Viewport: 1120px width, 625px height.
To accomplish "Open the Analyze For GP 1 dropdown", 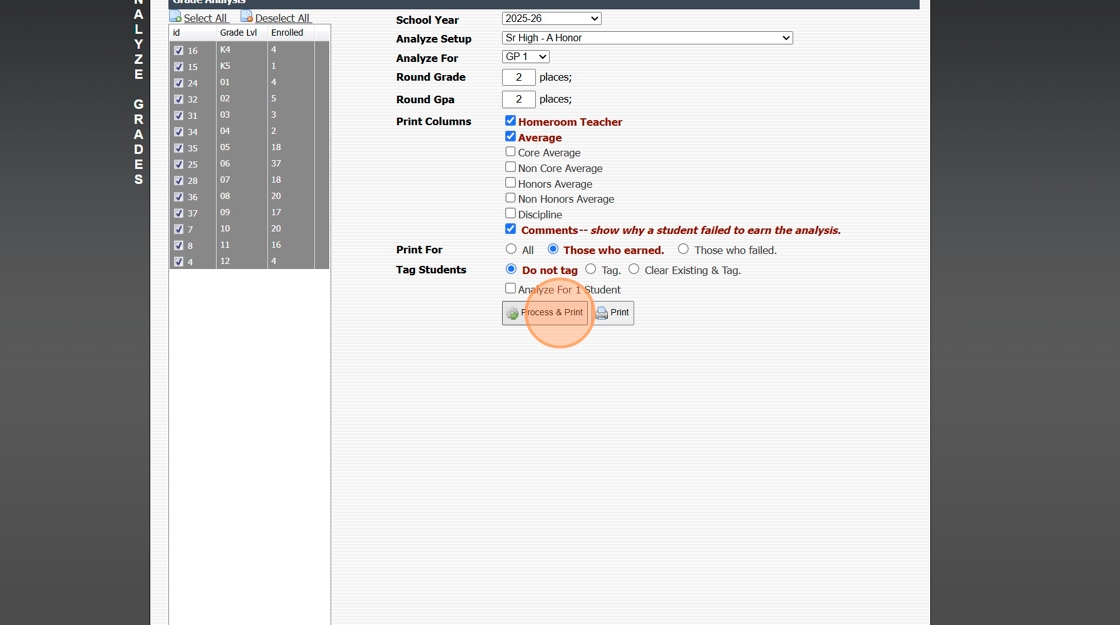I will (x=526, y=56).
